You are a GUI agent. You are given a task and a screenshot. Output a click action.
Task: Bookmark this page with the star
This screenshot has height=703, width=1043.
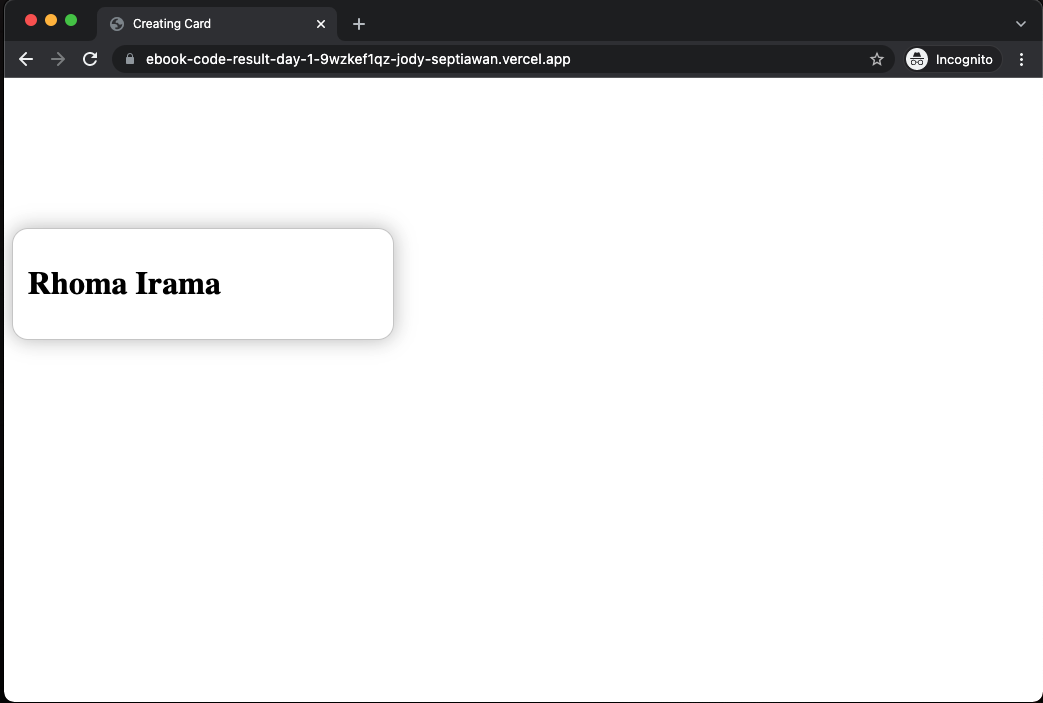(x=877, y=59)
